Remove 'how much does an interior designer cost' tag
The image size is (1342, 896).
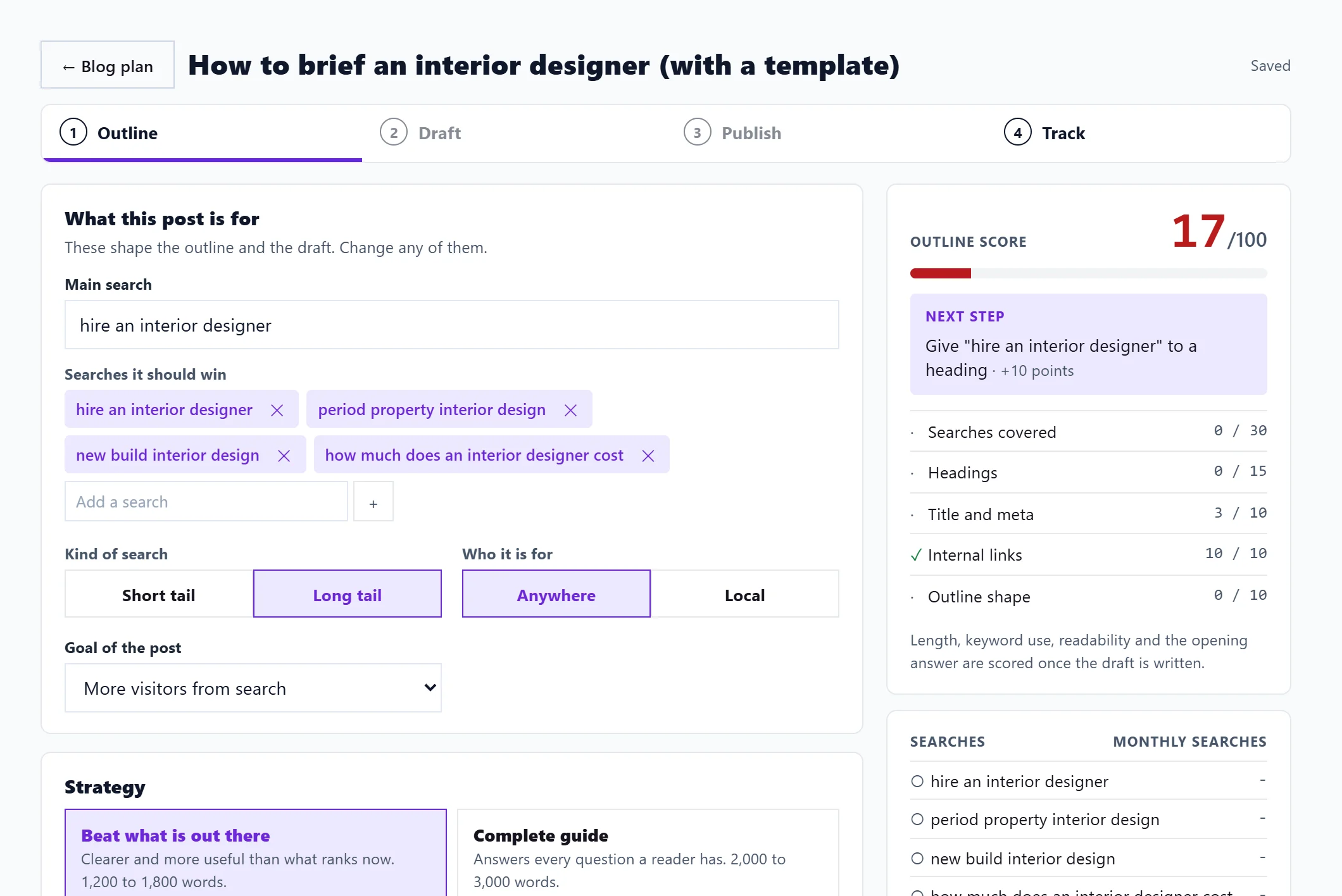(648, 456)
